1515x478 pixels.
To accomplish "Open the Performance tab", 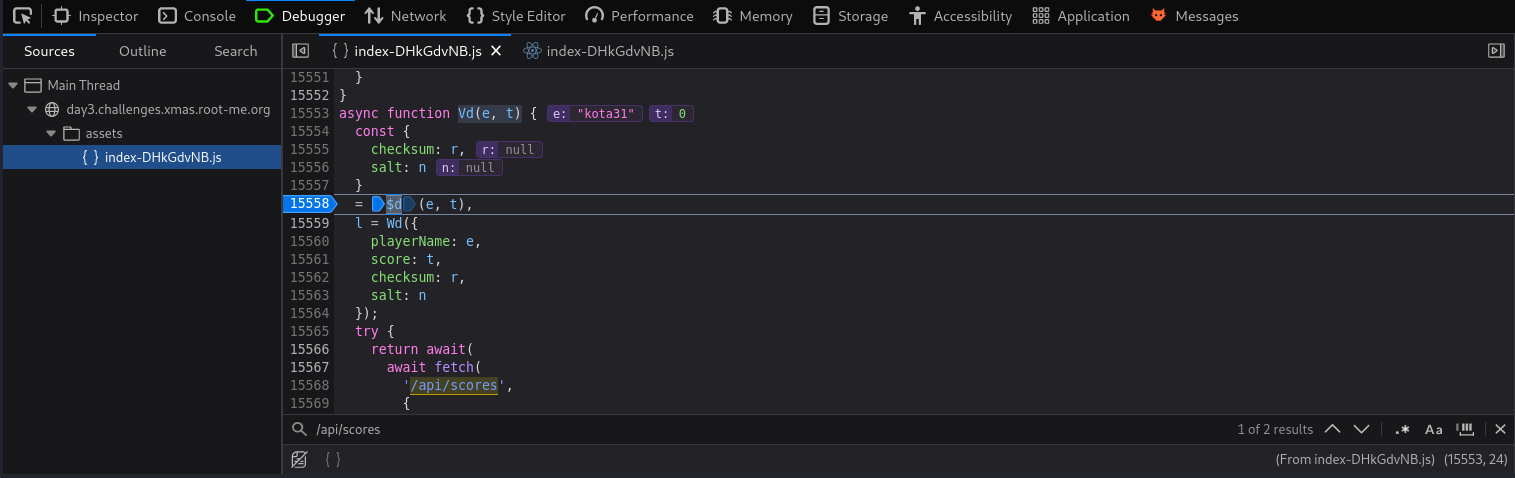I will click(640, 16).
